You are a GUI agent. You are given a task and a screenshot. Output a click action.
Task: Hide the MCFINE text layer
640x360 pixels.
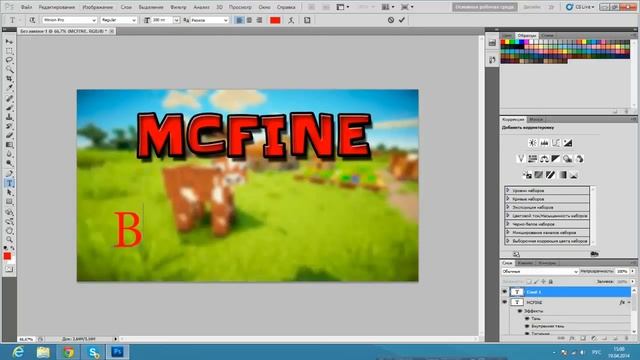(504, 302)
